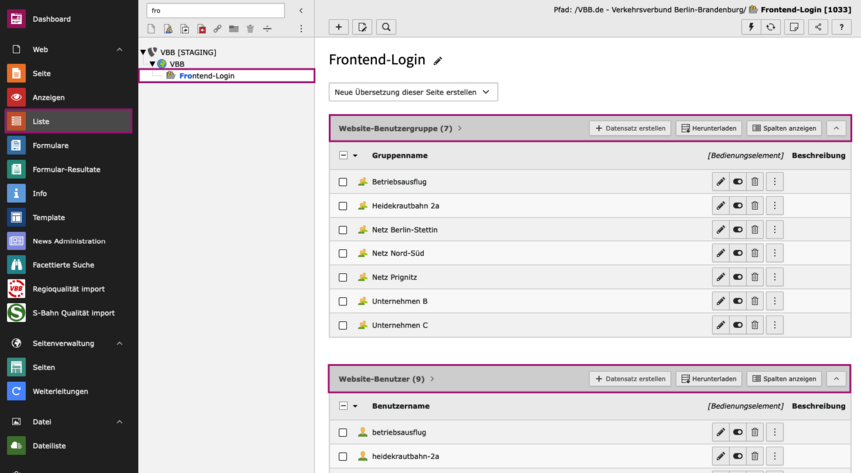Click the share icon button
This screenshot has height=473, width=861.
tap(818, 27)
